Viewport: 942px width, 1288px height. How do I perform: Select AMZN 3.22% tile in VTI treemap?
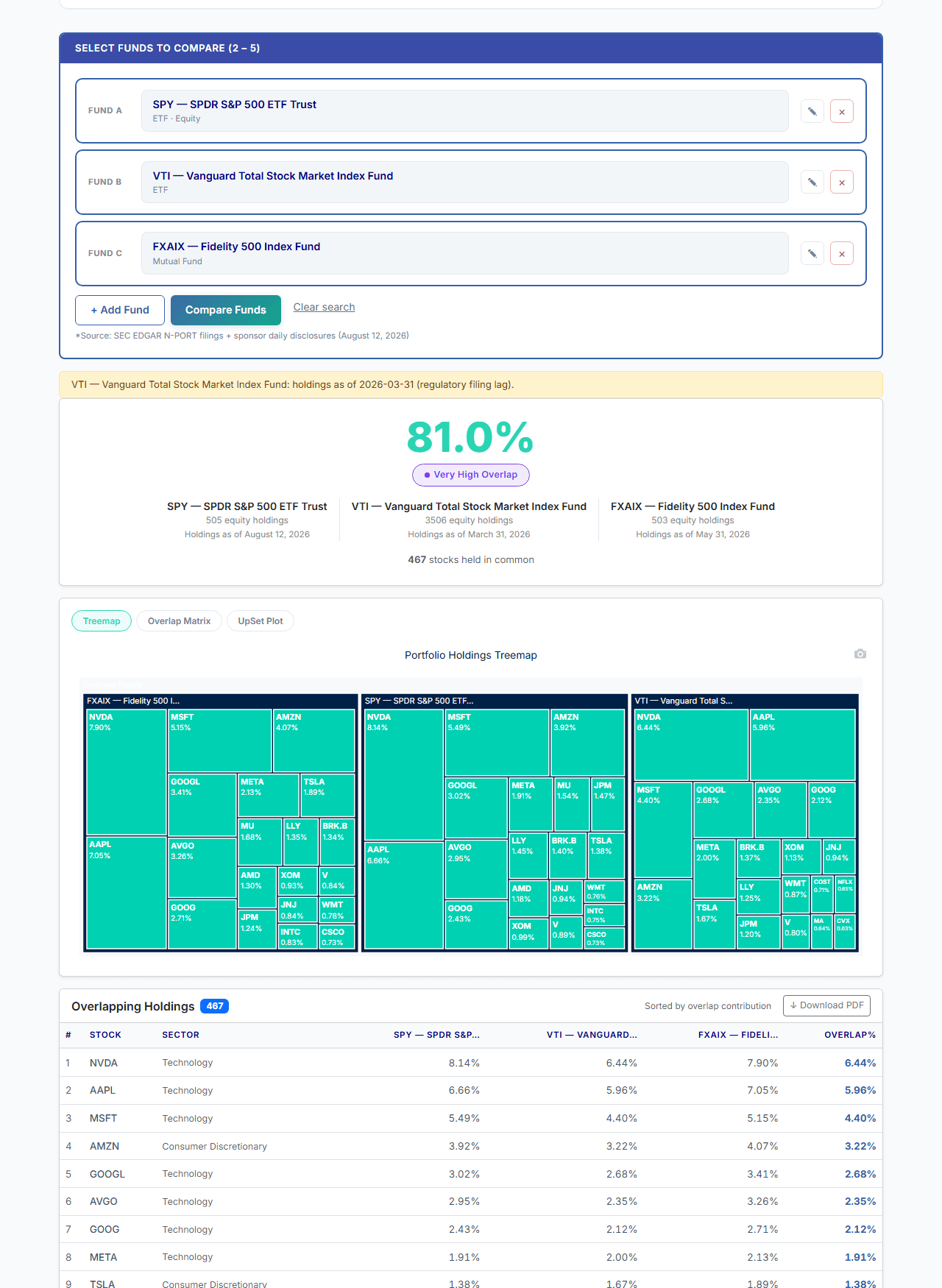coord(663,914)
